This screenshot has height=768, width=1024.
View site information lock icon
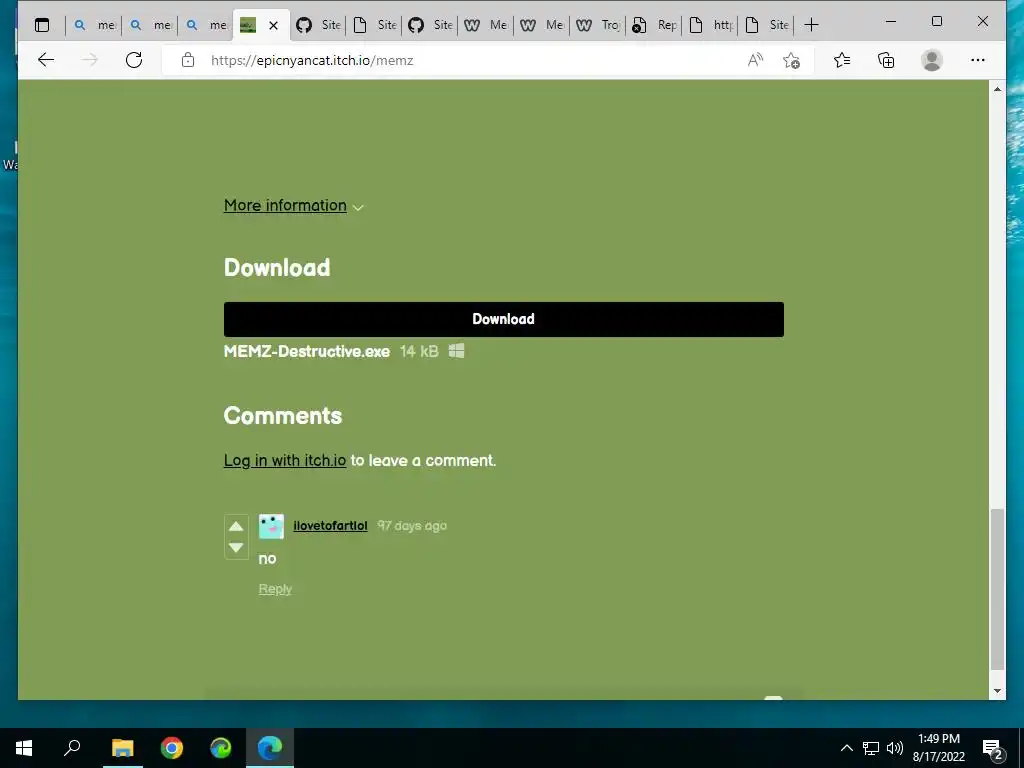click(188, 60)
